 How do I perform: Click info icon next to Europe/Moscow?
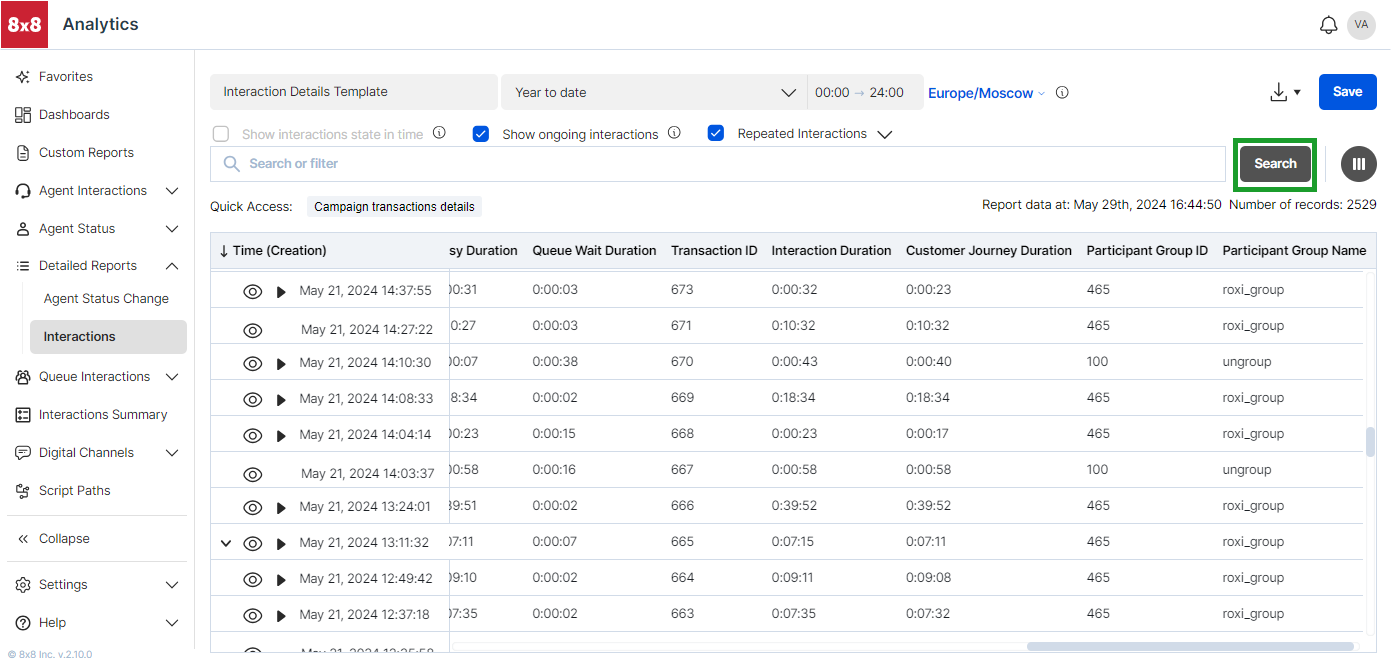point(1062,92)
